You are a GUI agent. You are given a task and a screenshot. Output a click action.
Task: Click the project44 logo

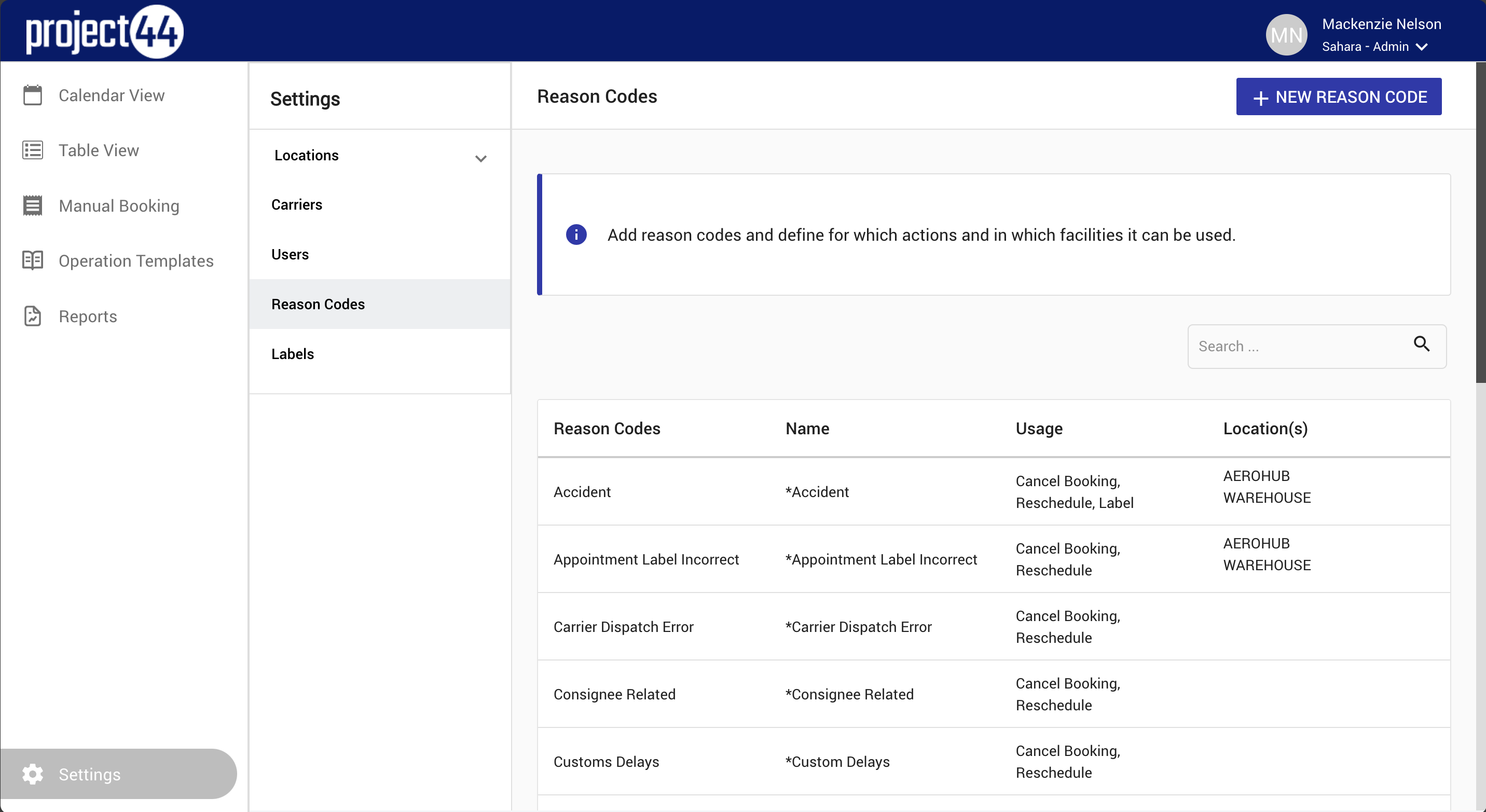click(104, 31)
